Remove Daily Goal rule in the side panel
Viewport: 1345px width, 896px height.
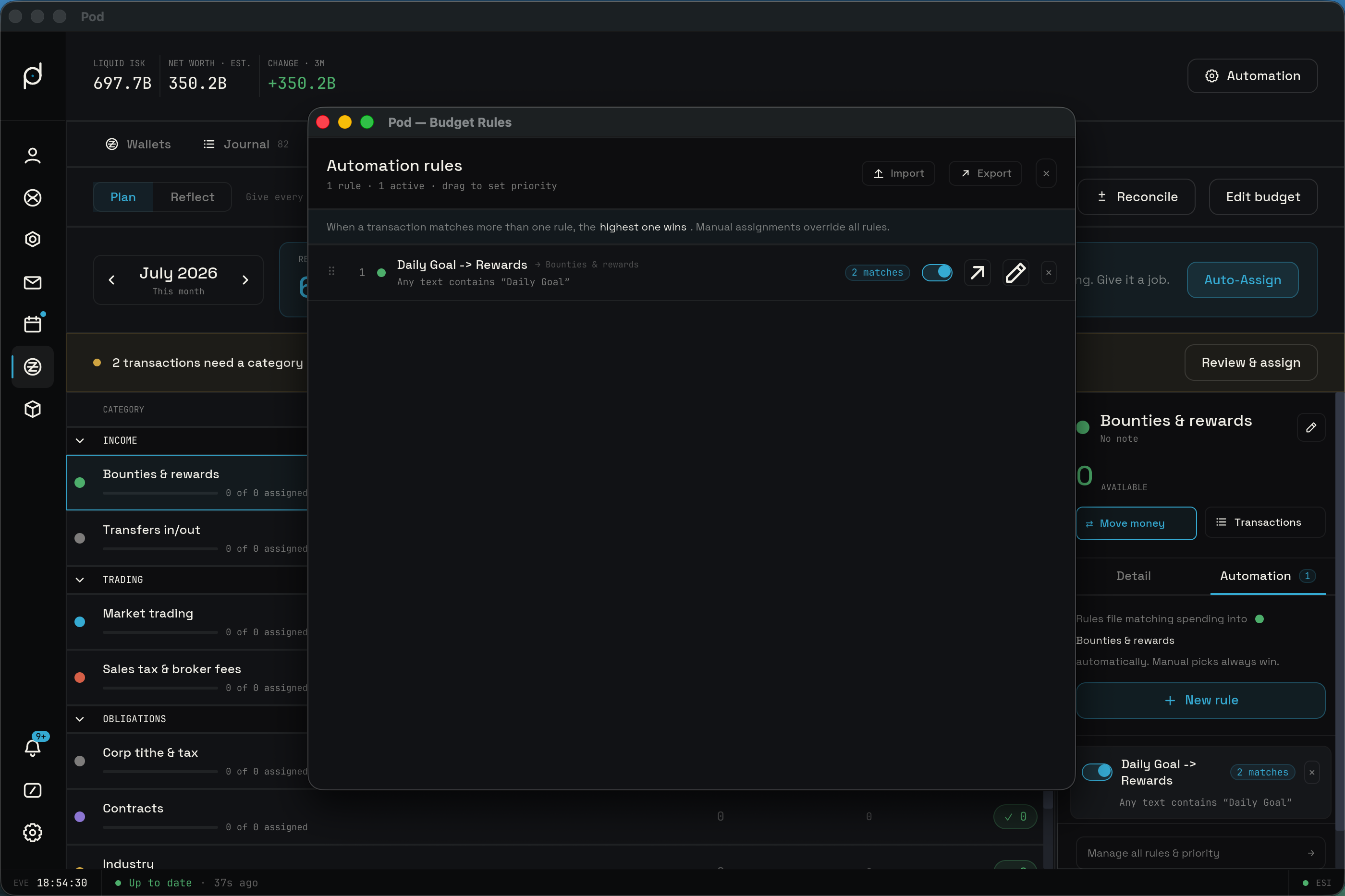[x=1312, y=773]
